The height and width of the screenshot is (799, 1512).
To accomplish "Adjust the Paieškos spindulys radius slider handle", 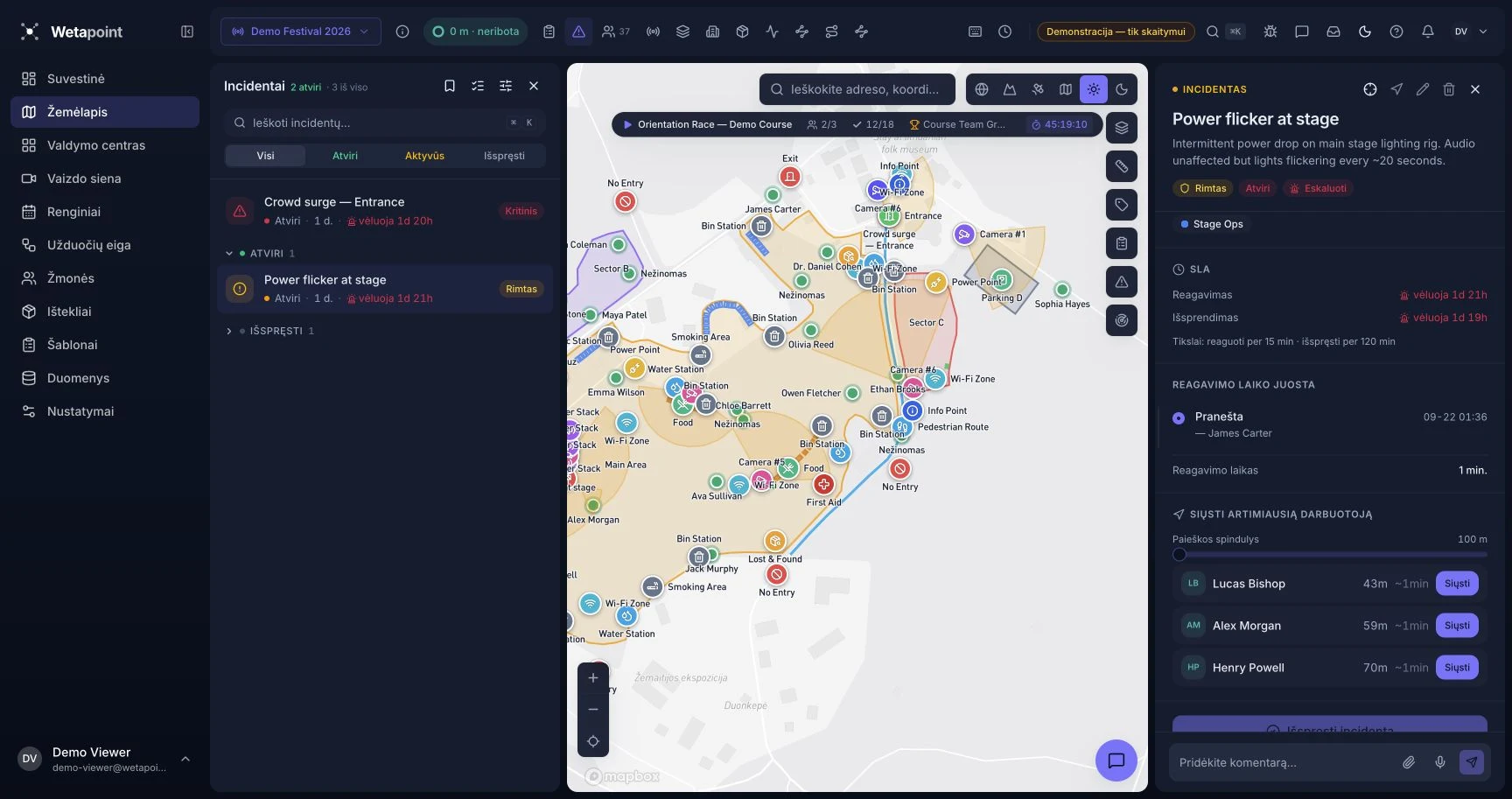I will [1179, 554].
